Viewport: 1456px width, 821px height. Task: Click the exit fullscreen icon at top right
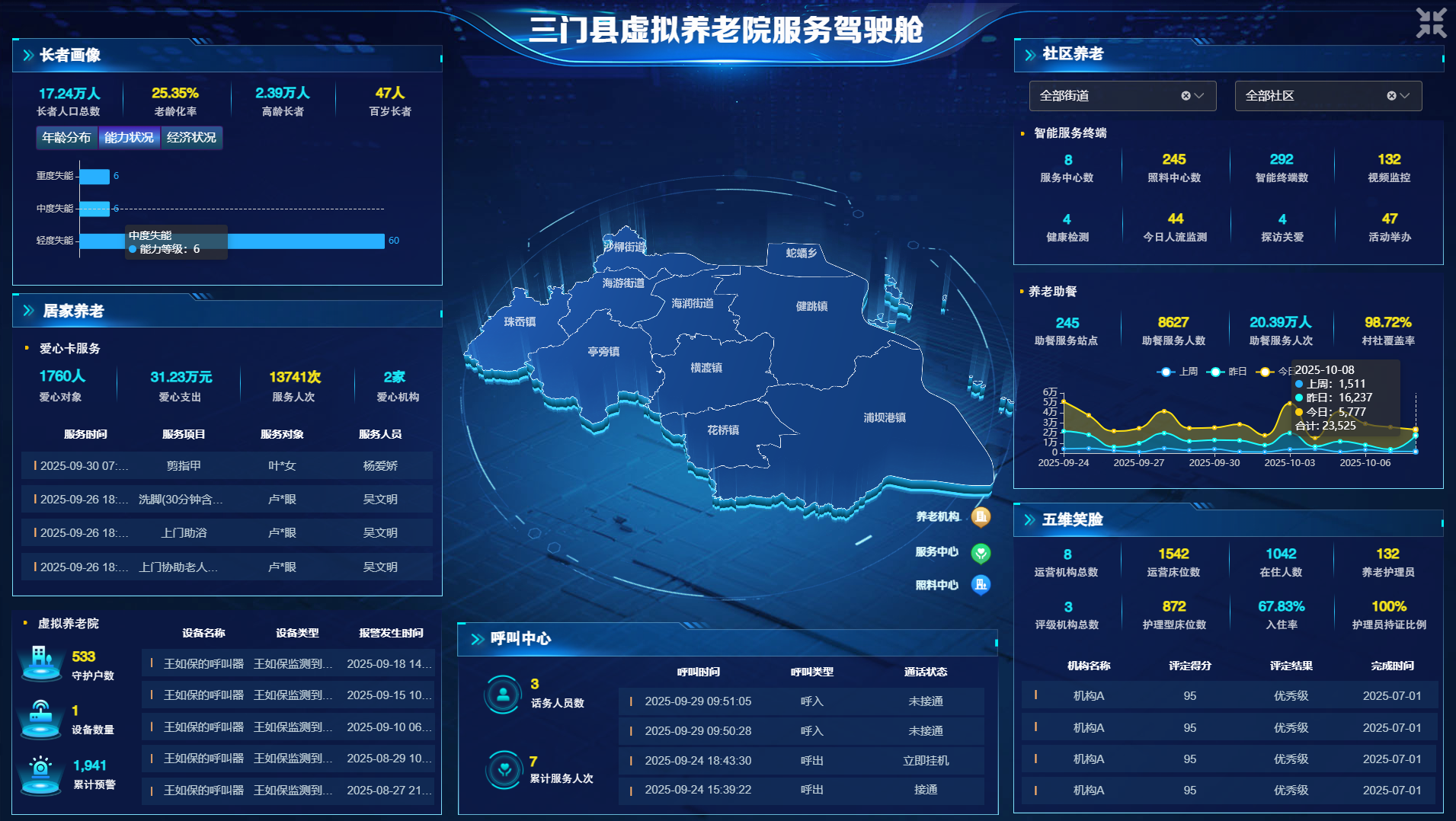click(x=1430, y=23)
